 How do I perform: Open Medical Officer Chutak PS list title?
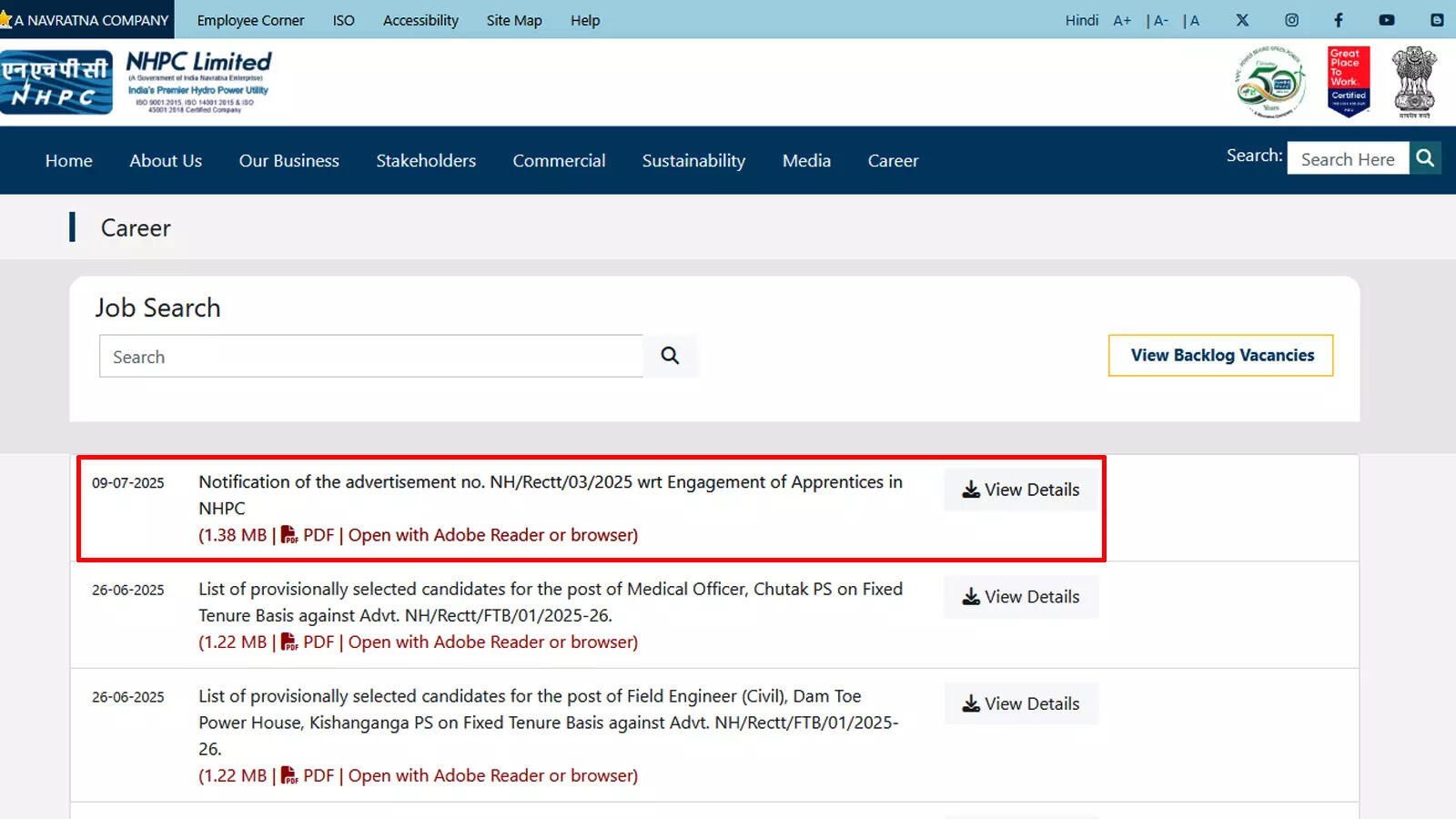point(551,602)
